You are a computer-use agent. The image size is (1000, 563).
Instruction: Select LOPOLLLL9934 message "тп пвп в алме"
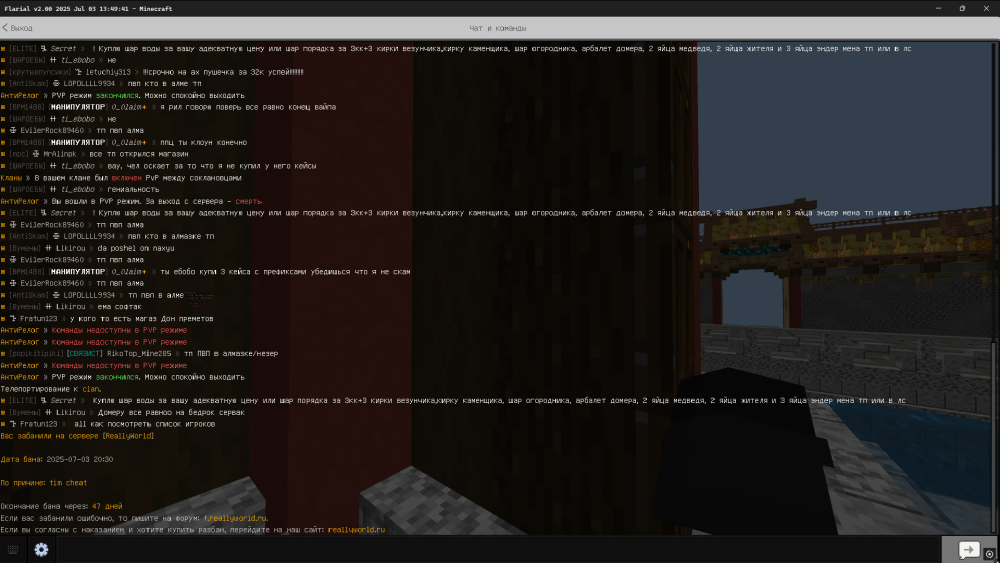pos(92,295)
